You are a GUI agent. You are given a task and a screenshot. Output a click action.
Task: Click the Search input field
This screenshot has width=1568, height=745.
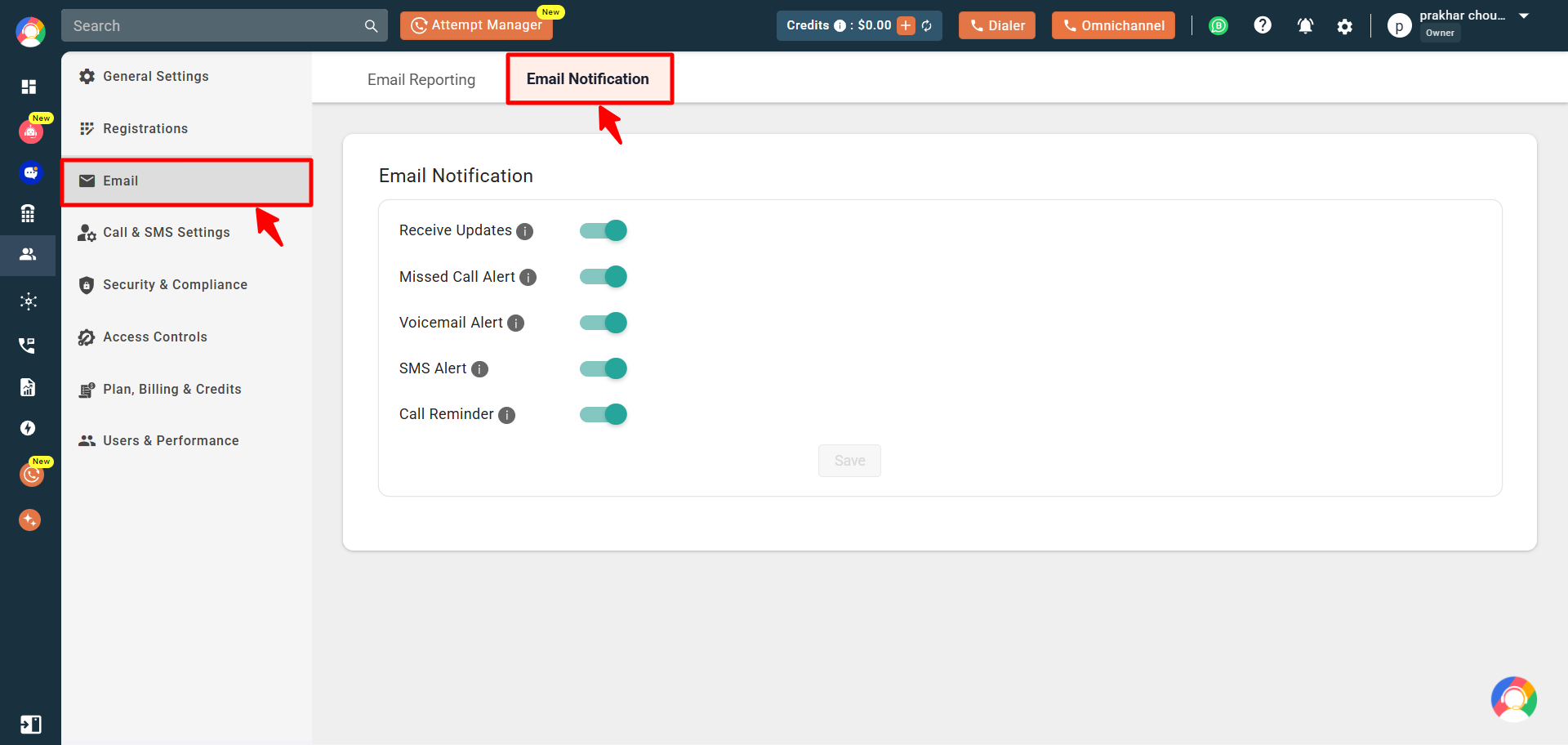tap(224, 25)
